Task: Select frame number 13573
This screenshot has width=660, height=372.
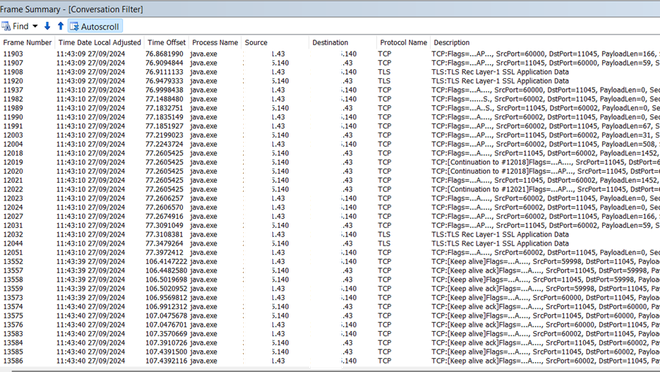Action: (x=13, y=298)
